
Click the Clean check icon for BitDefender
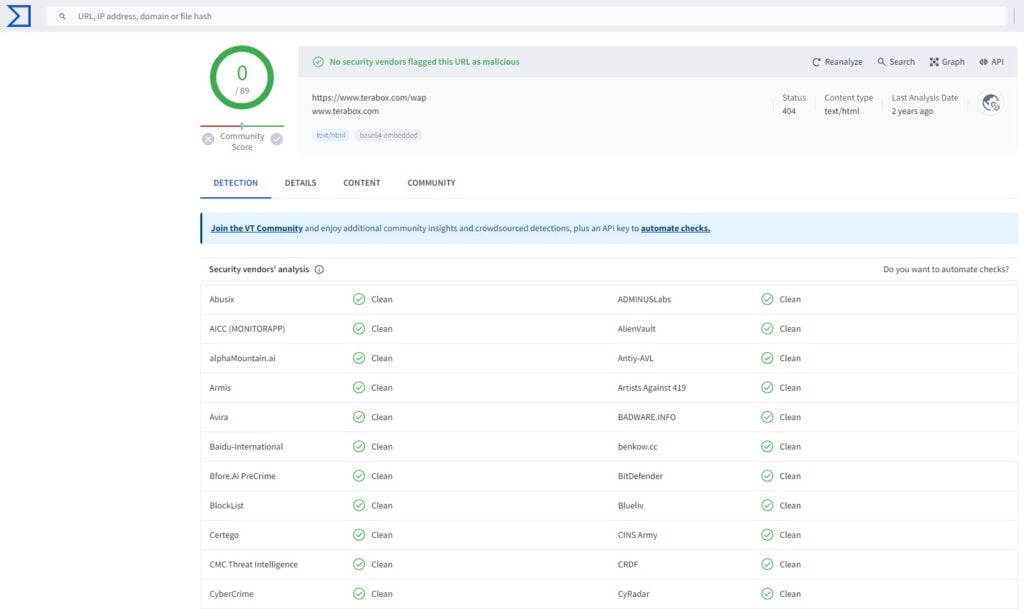point(767,476)
